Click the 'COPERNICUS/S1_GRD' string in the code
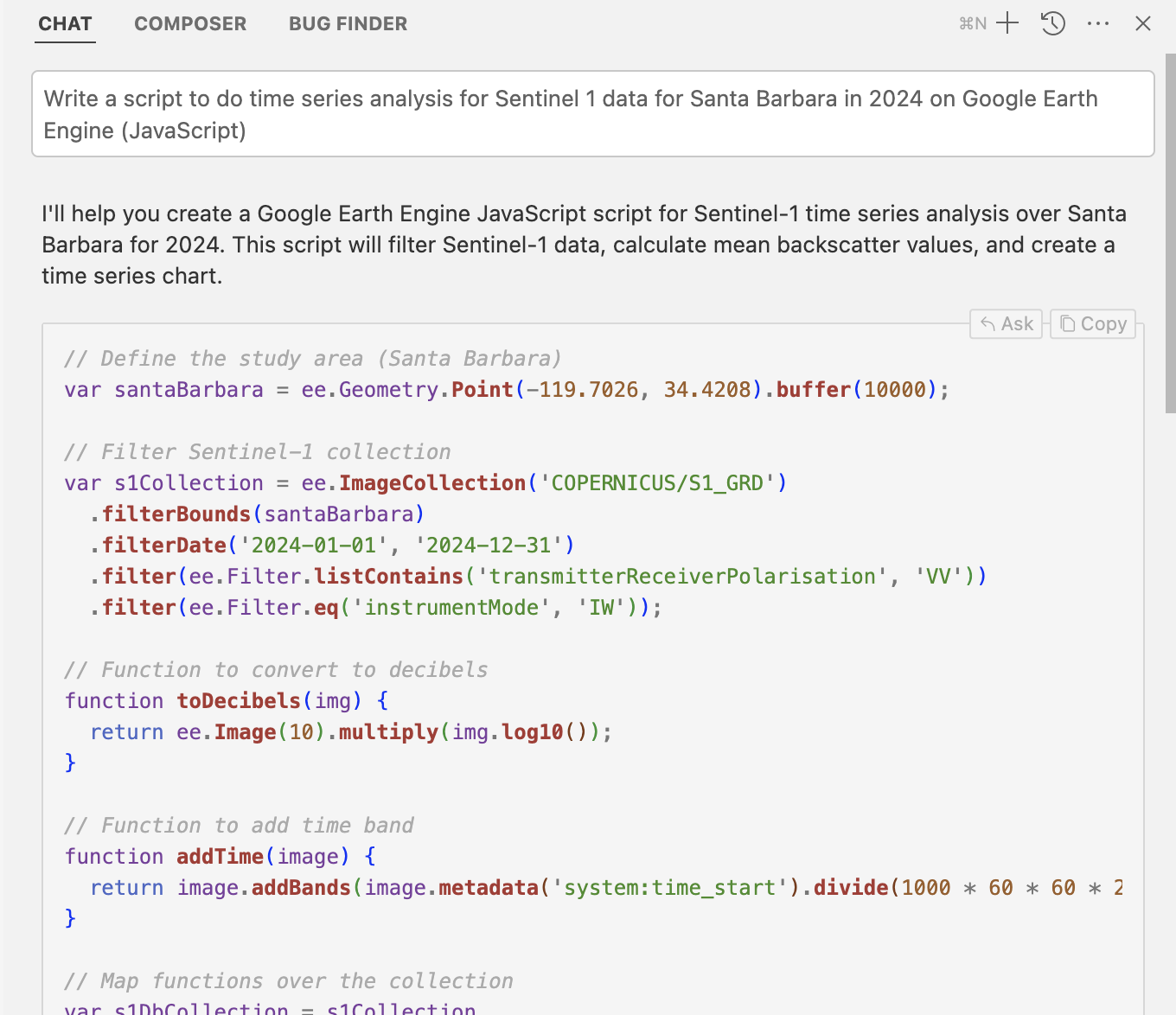Screen dimensions: 1176x1015 tap(657, 482)
